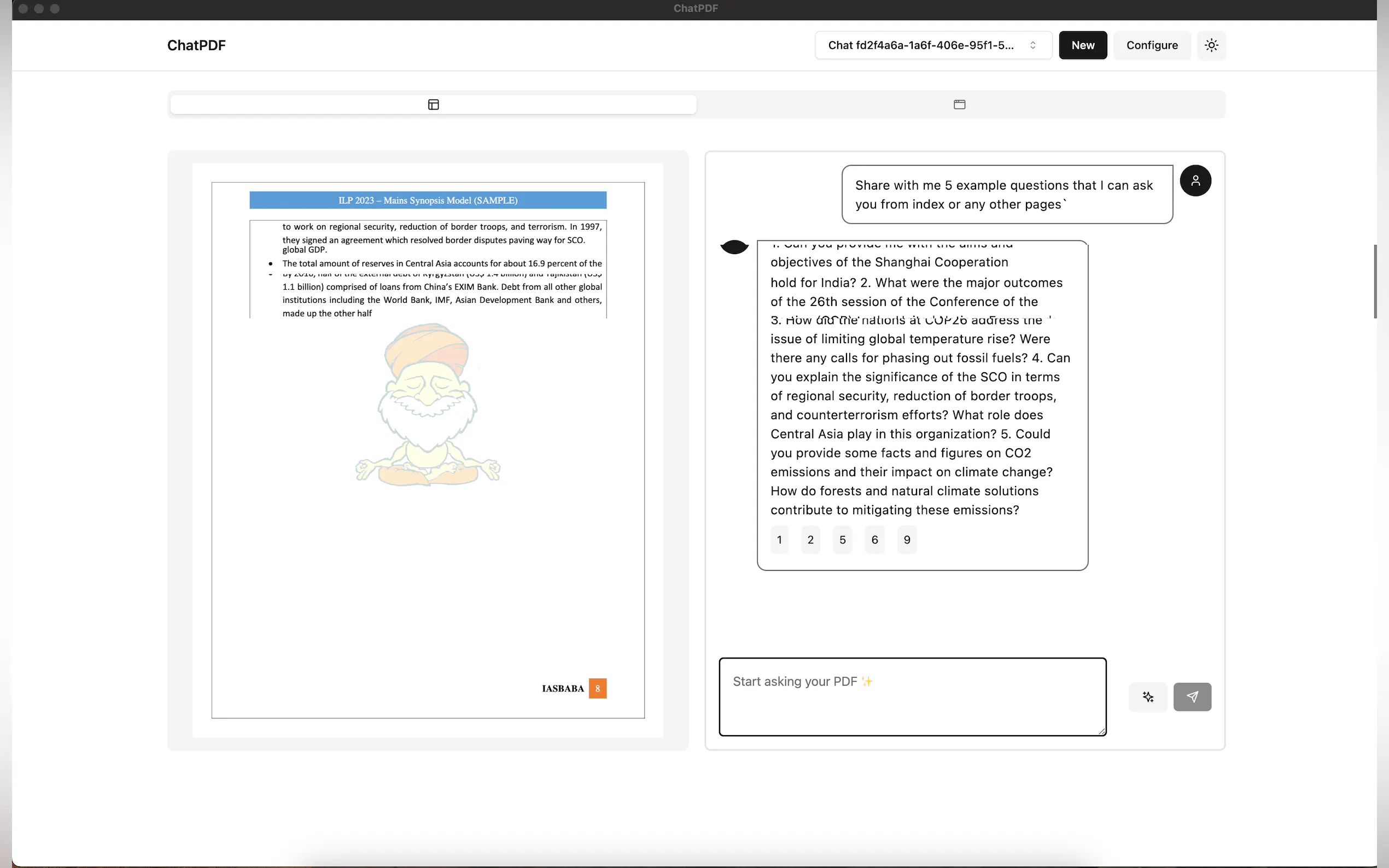Click the PDF page sage illustration
This screenshot has width=1389, height=868.
[427, 404]
